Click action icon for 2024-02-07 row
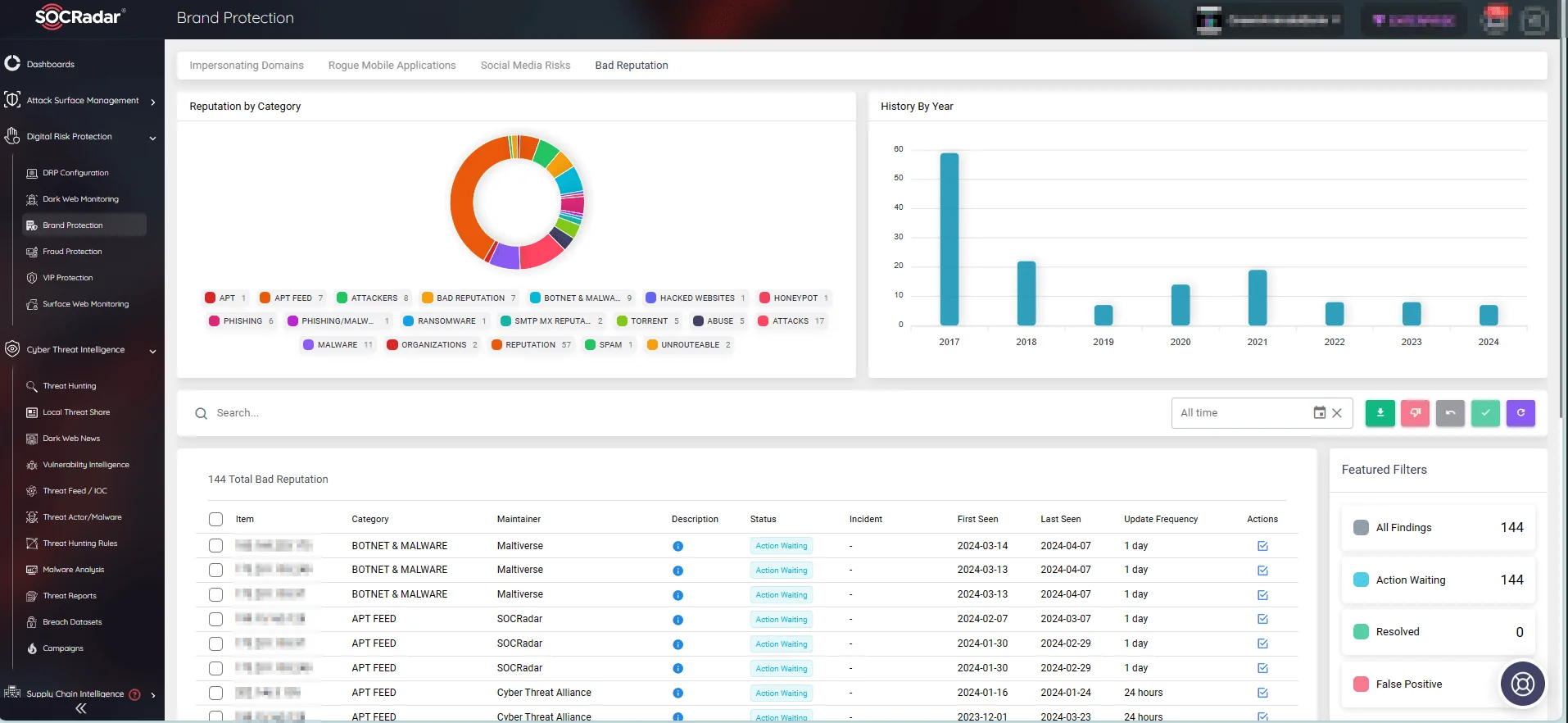Screen dimensions: 1568x723 [1262, 619]
